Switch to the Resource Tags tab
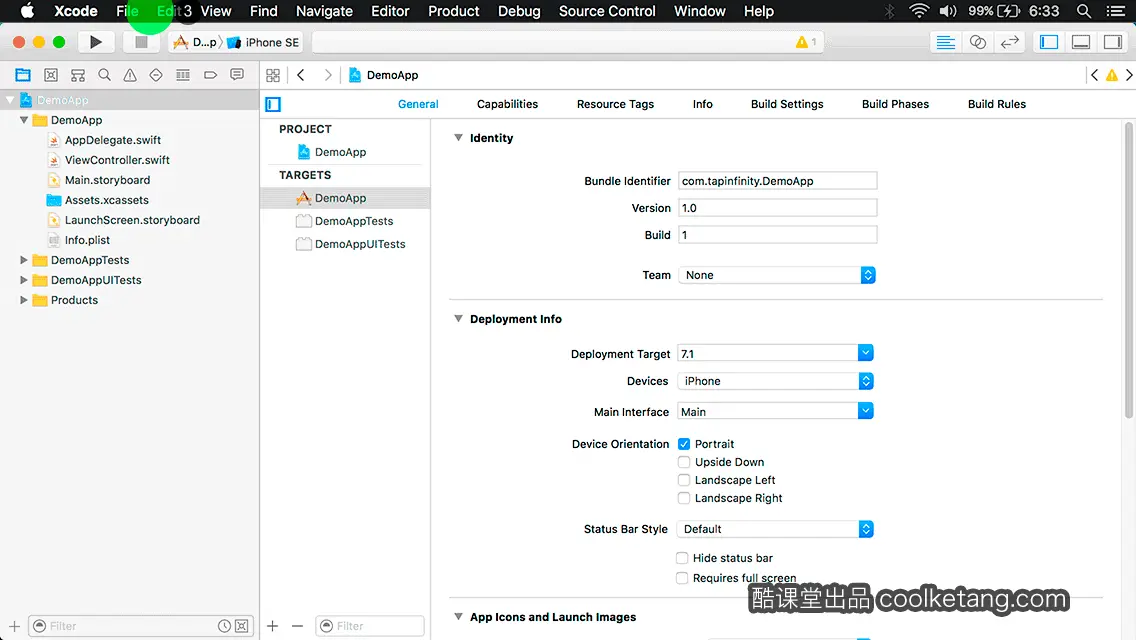 coord(615,104)
